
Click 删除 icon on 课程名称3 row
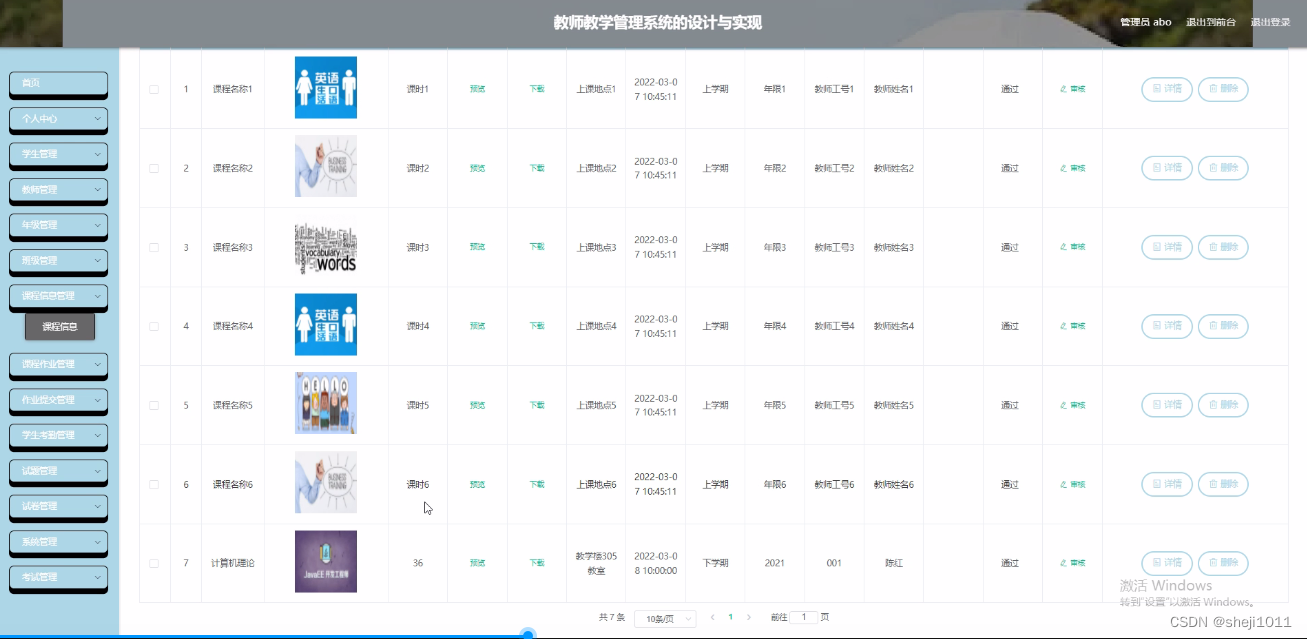(x=1223, y=247)
